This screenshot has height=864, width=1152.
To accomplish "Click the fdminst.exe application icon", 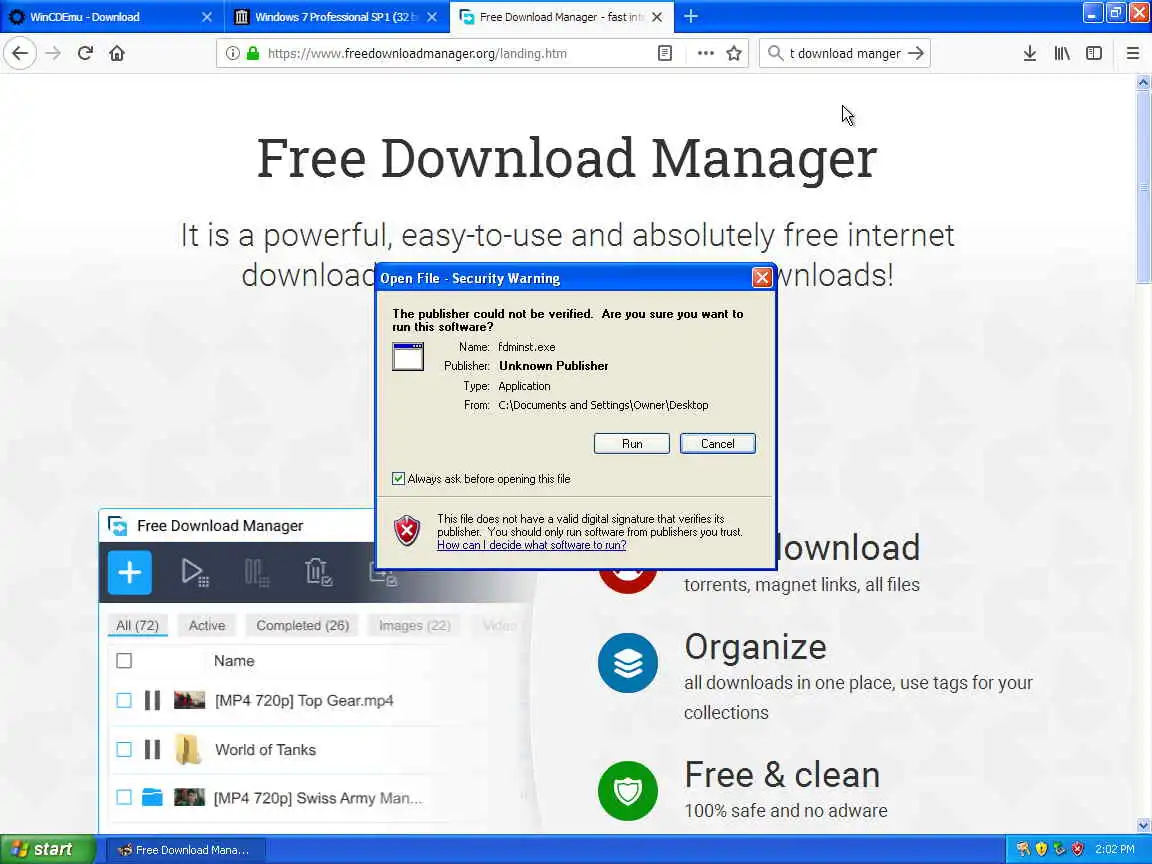I will click(x=408, y=356).
